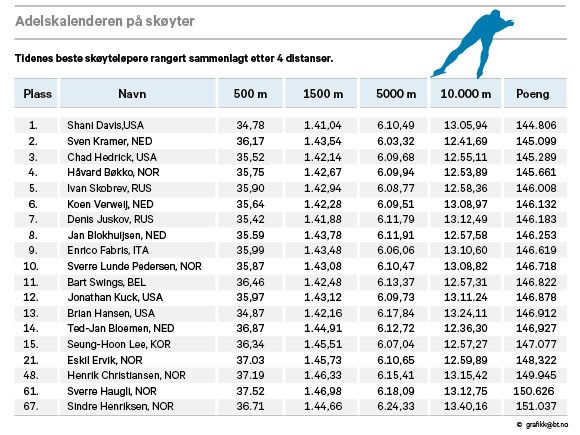Select the subtitle about 4 distanser
The width and height of the screenshot is (580, 435).
174,58
